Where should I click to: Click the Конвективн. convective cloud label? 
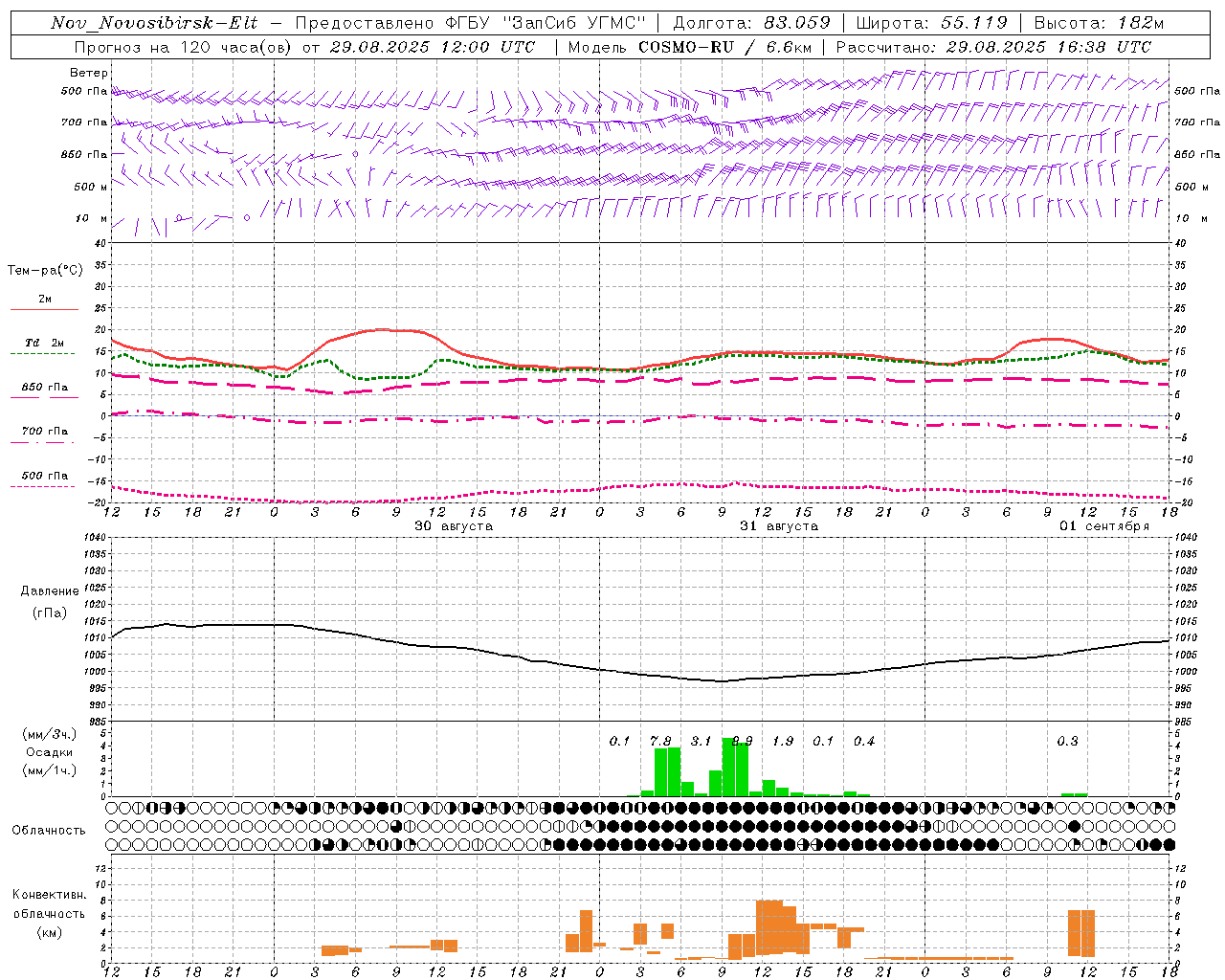tap(49, 895)
